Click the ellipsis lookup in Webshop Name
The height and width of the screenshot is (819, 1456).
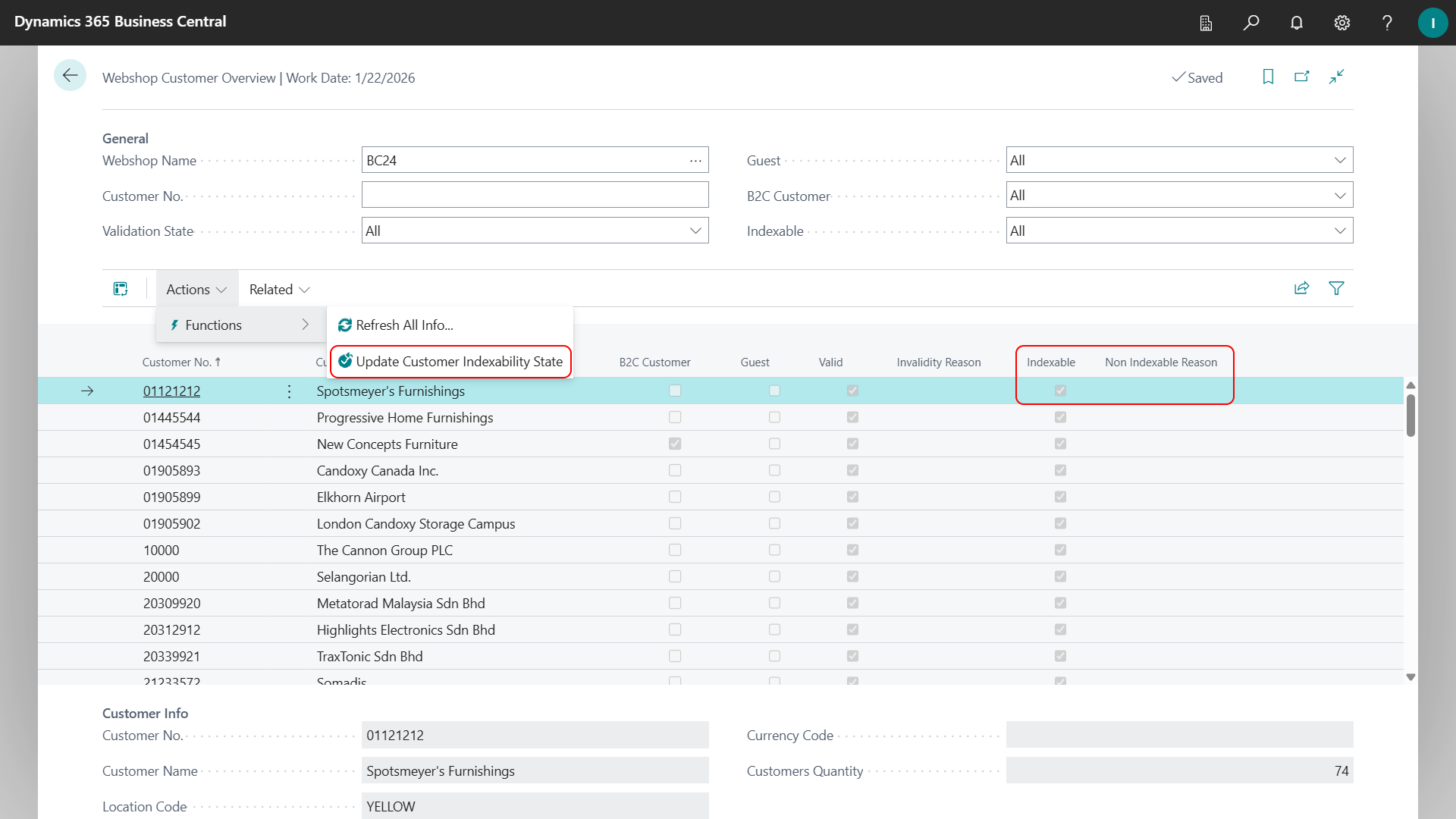pos(695,161)
